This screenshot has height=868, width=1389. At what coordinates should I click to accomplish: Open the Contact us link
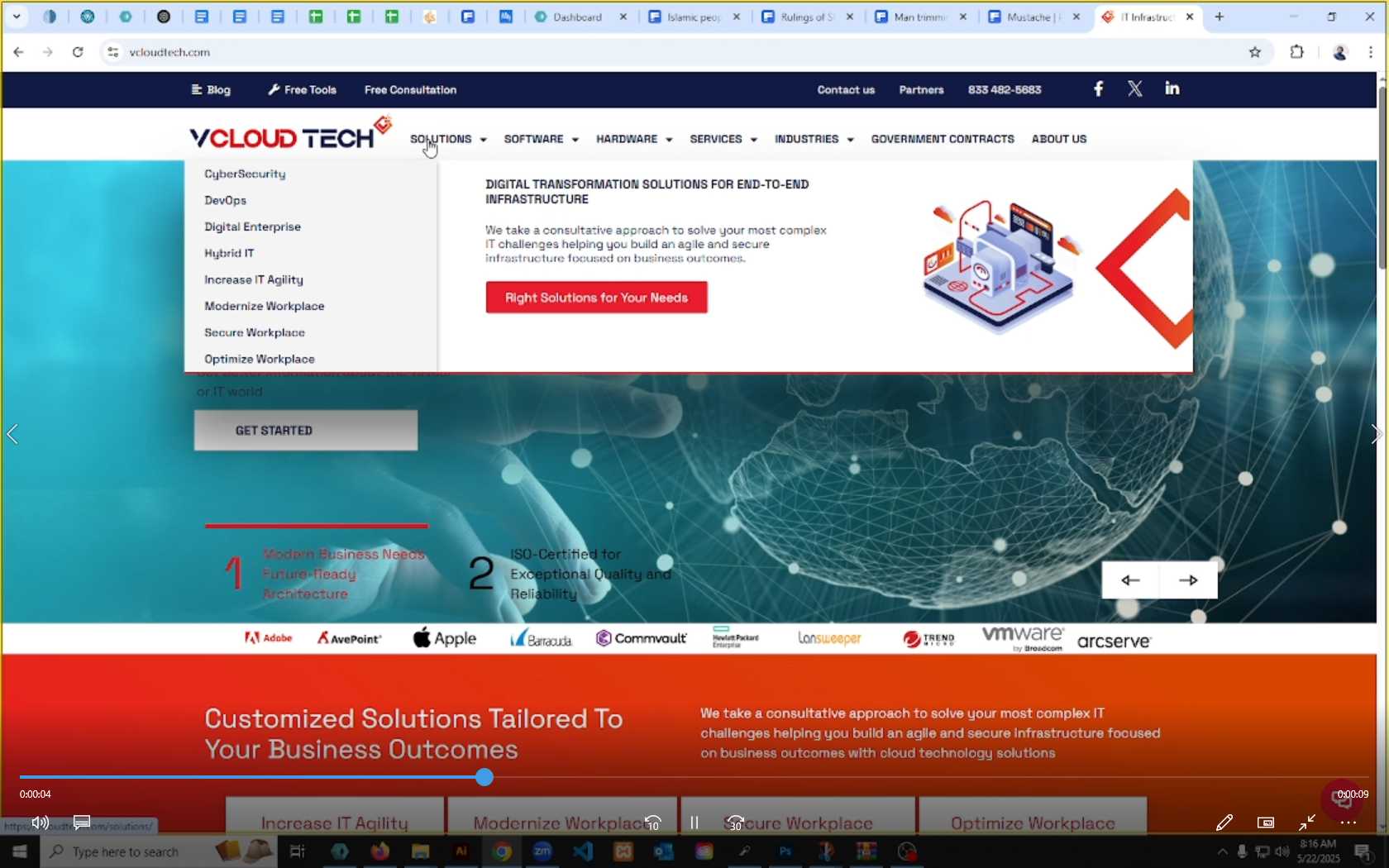(846, 89)
